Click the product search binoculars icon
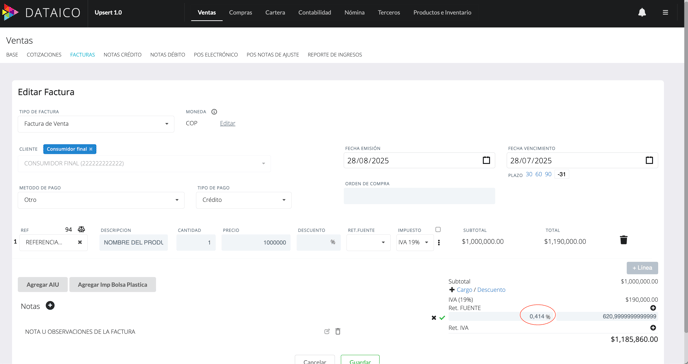The height and width of the screenshot is (364, 688). pos(81,229)
